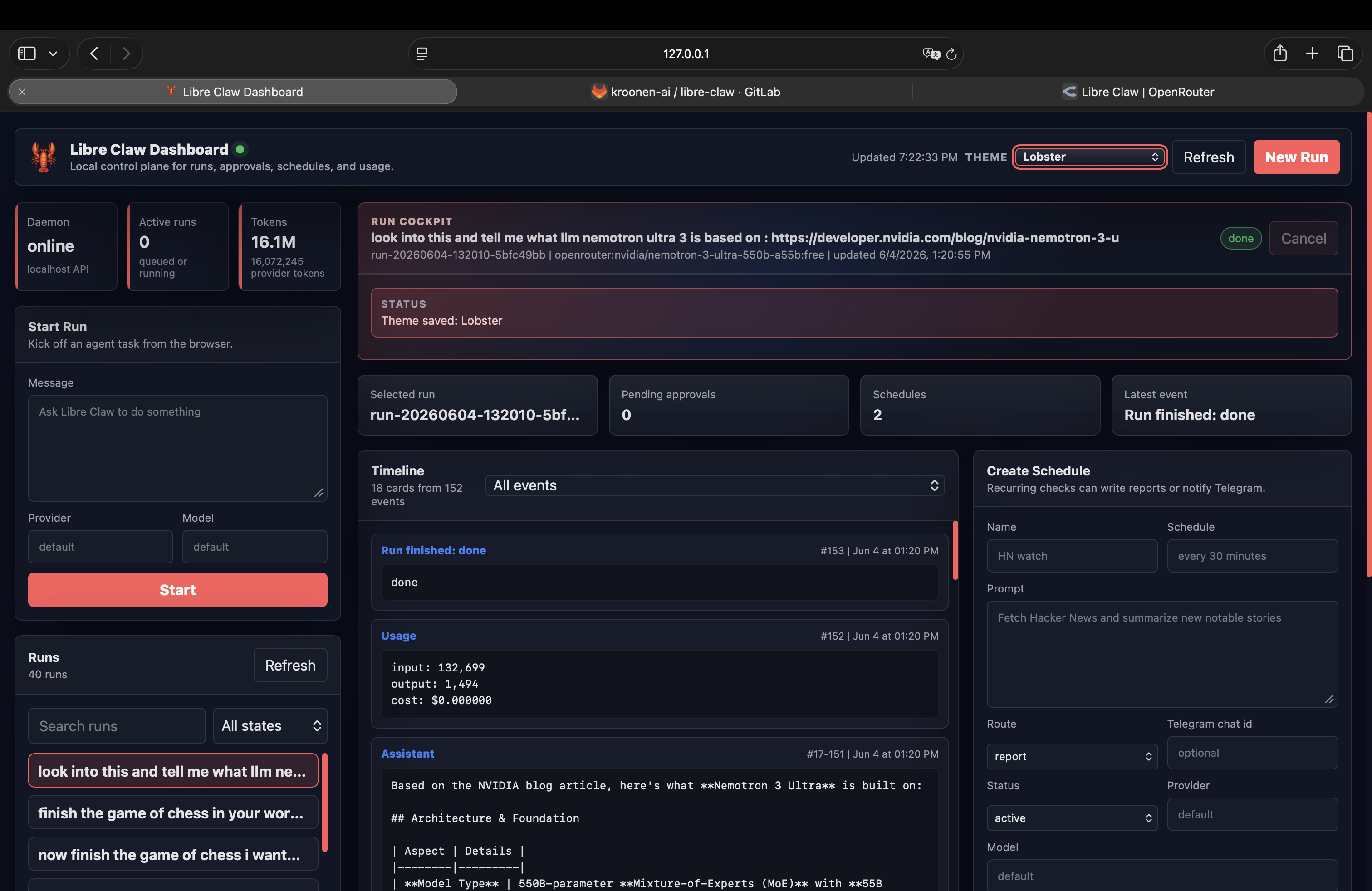Click the translate icon in address bar
Viewport: 1372px width, 891px height.
(x=931, y=54)
